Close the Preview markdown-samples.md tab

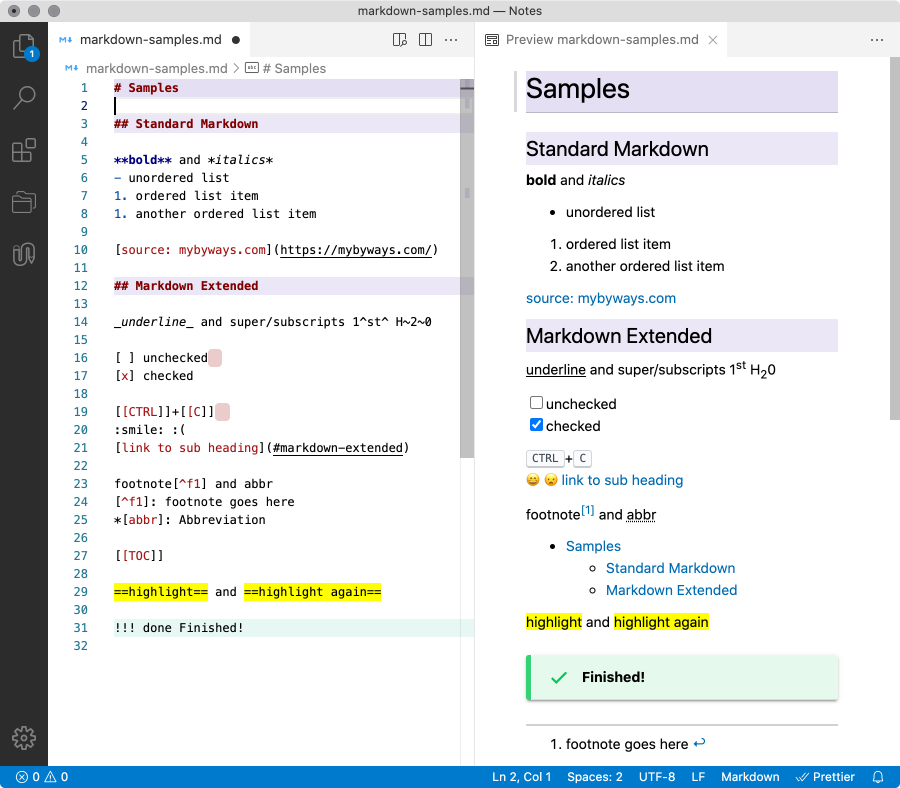(712, 40)
